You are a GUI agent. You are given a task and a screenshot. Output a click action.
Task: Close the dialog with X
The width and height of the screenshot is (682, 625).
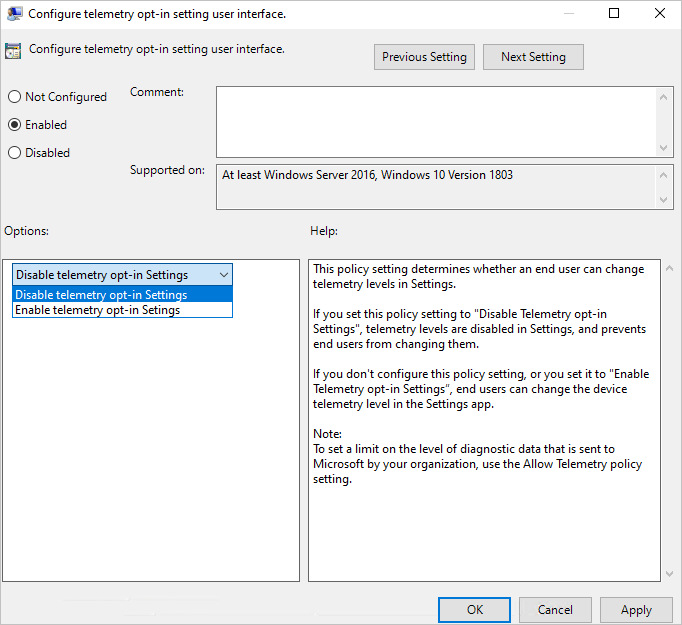(x=660, y=13)
